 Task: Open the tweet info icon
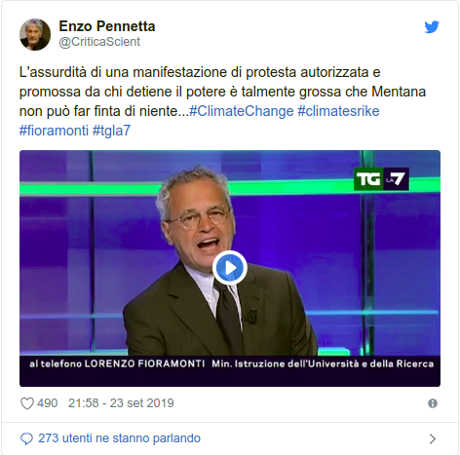432,403
